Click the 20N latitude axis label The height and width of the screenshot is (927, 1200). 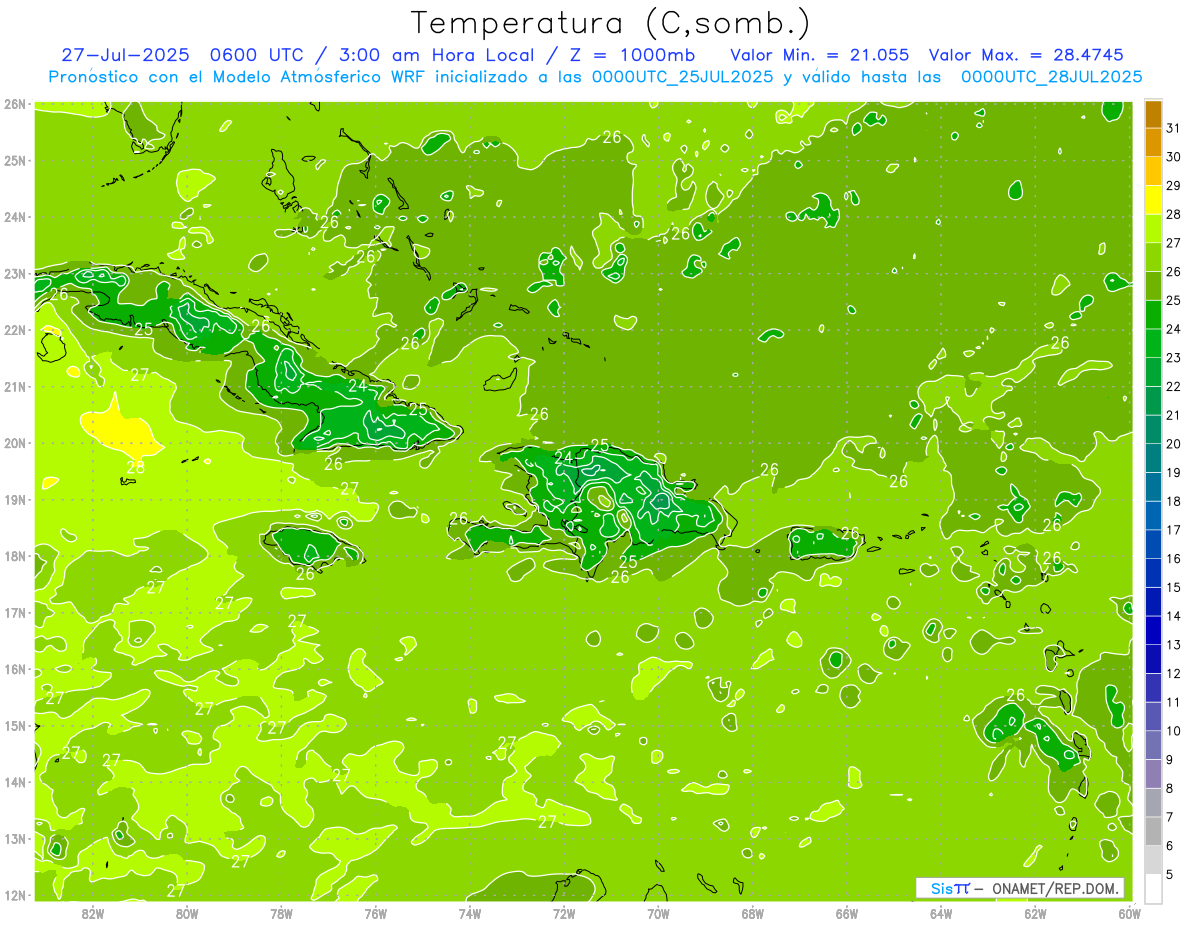[14, 443]
